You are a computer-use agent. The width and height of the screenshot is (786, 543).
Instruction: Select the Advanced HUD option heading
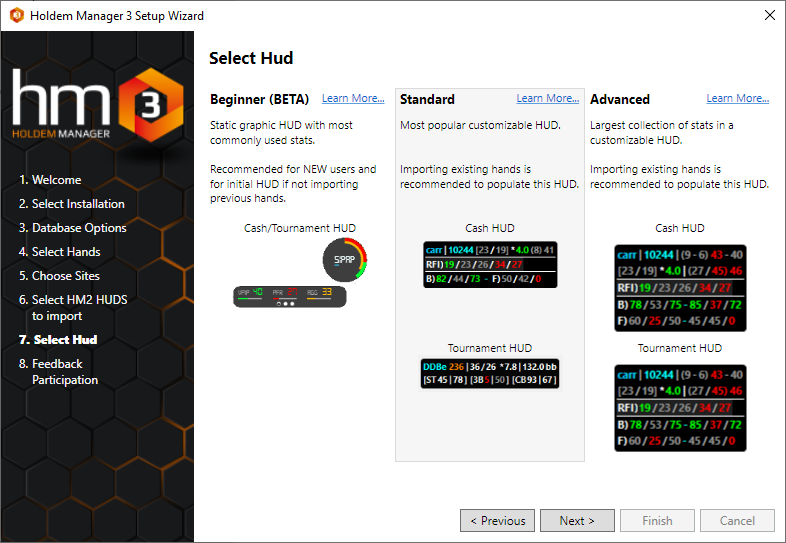click(x=620, y=99)
